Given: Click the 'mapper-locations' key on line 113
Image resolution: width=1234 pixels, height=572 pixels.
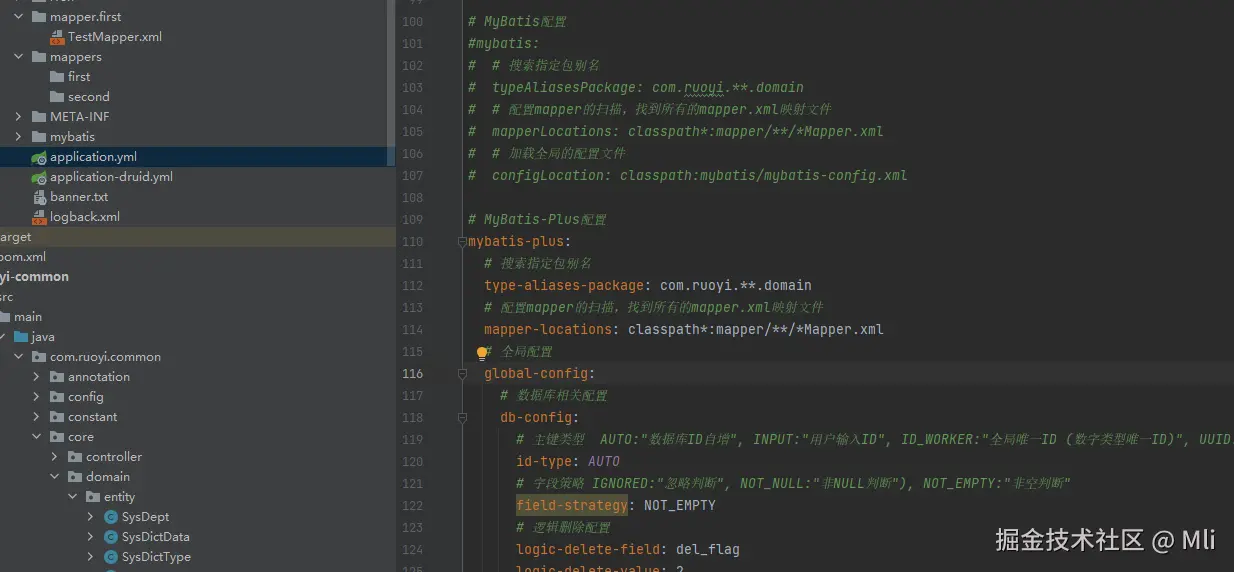Looking at the screenshot, I should pos(548,329).
